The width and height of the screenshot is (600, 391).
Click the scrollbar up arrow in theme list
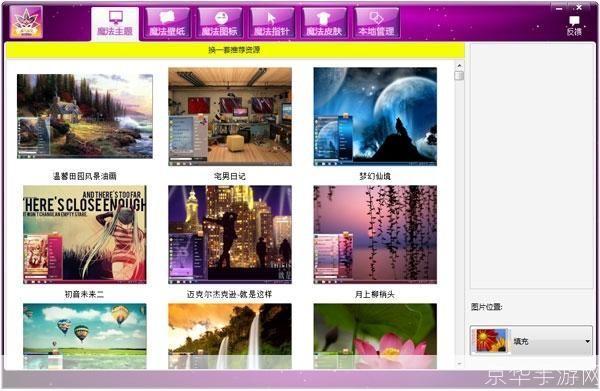(459, 66)
